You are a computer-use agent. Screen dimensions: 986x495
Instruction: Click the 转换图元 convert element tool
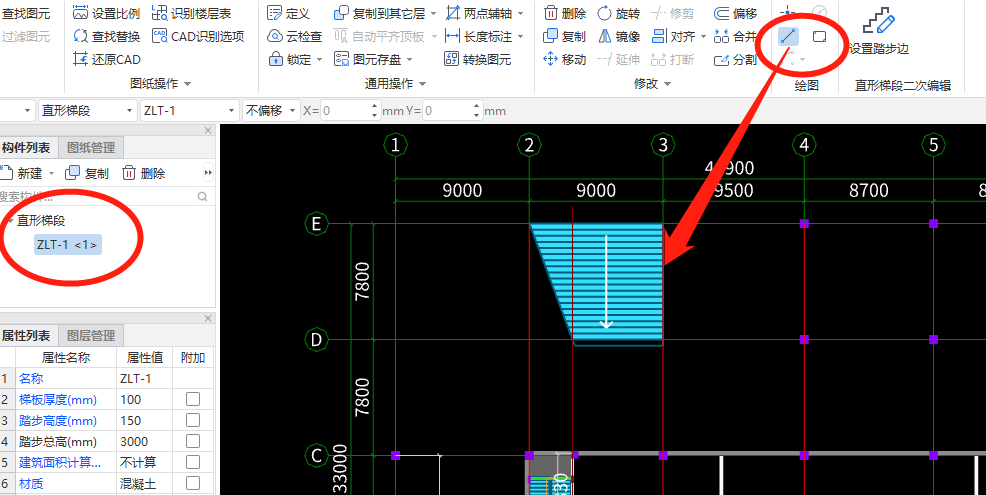tap(478, 60)
